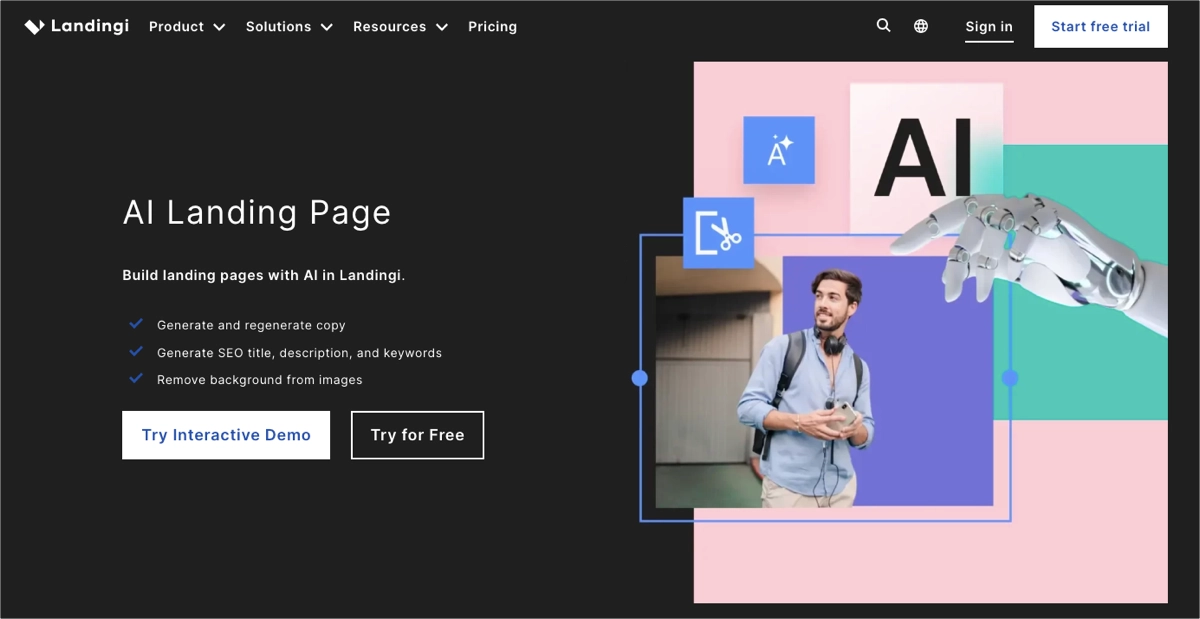
Task: Click the globe language icon
Action: 920,25
